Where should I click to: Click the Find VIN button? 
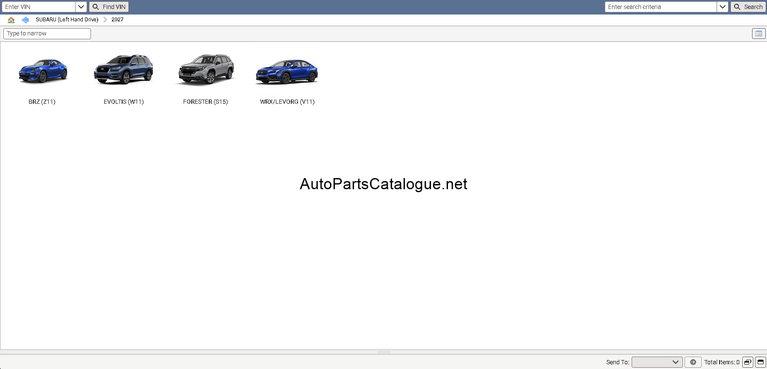[109, 7]
